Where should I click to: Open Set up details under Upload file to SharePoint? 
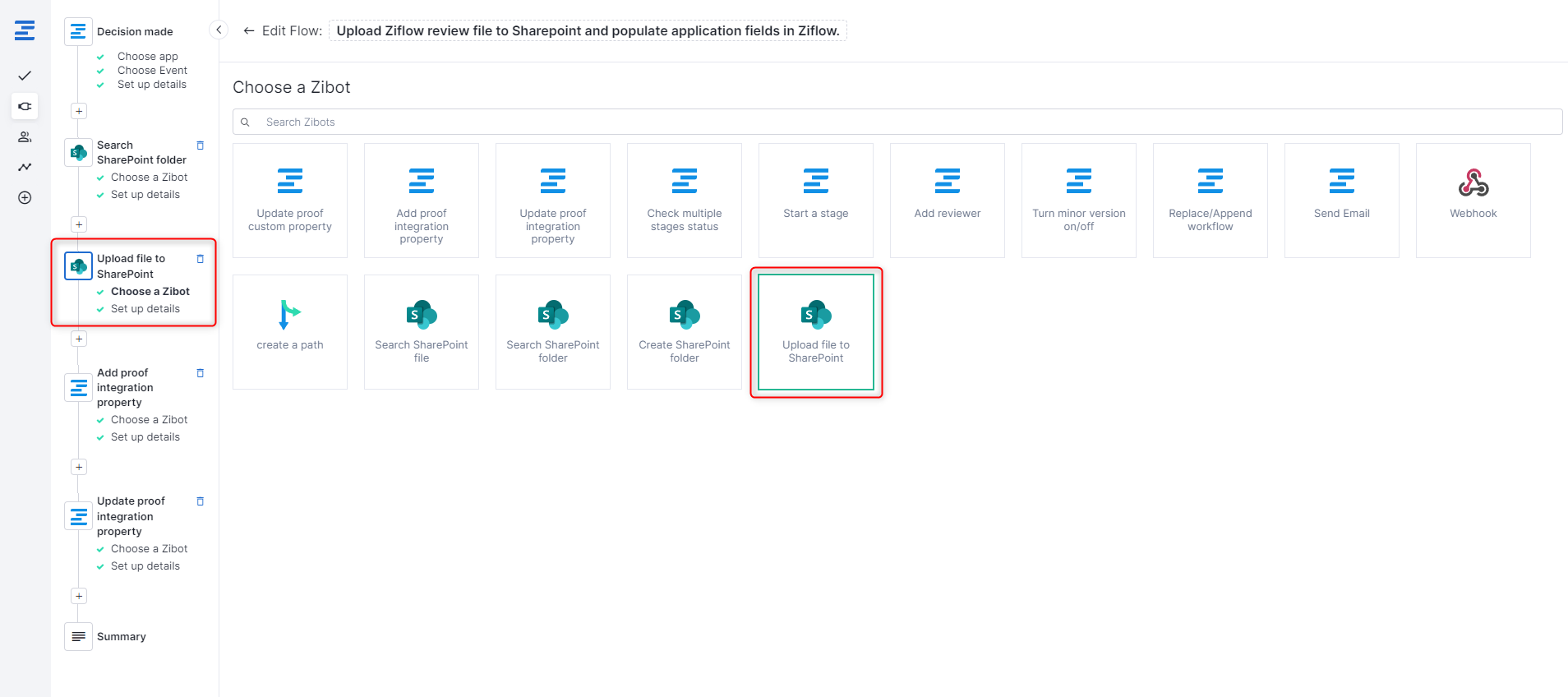(145, 309)
